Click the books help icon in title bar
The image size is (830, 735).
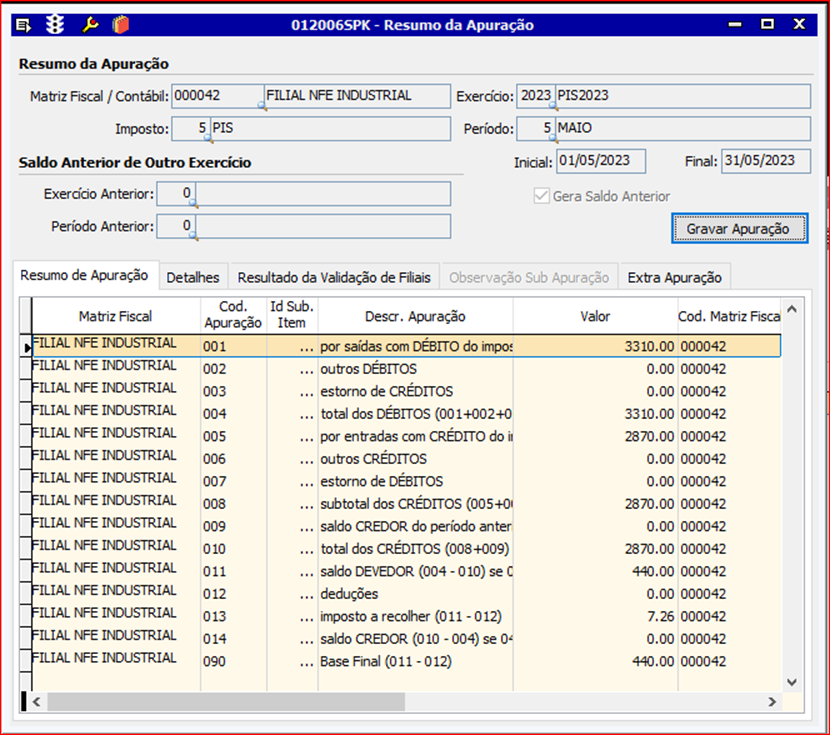[x=121, y=24]
